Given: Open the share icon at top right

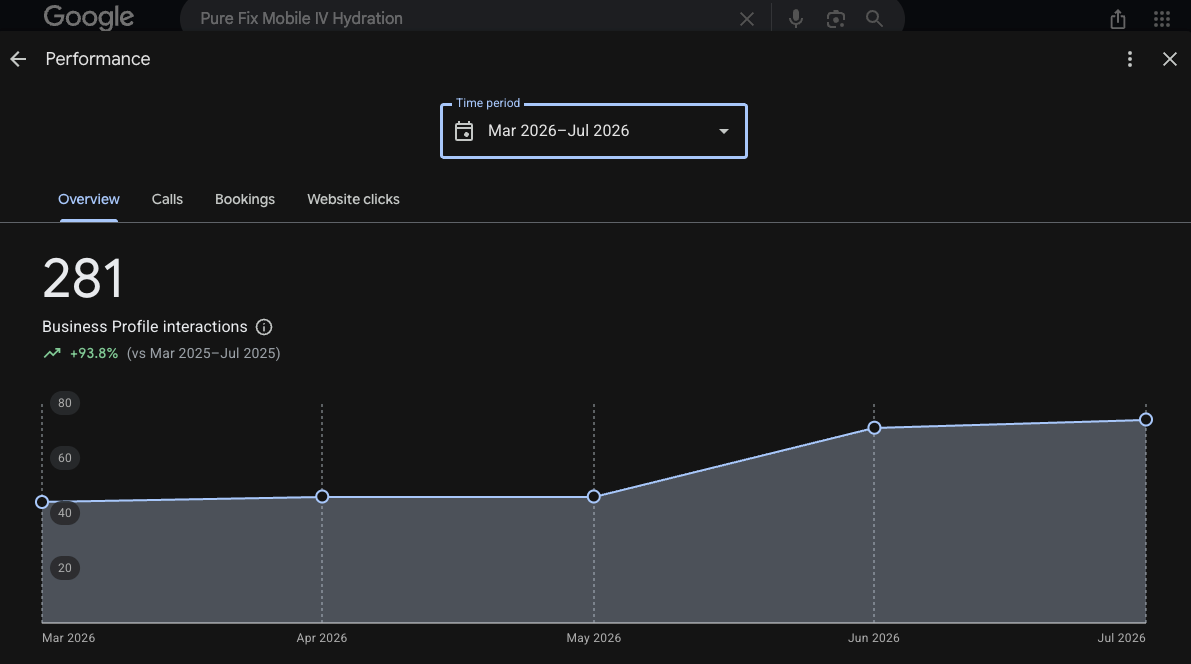Looking at the screenshot, I should click(1117, 19).
